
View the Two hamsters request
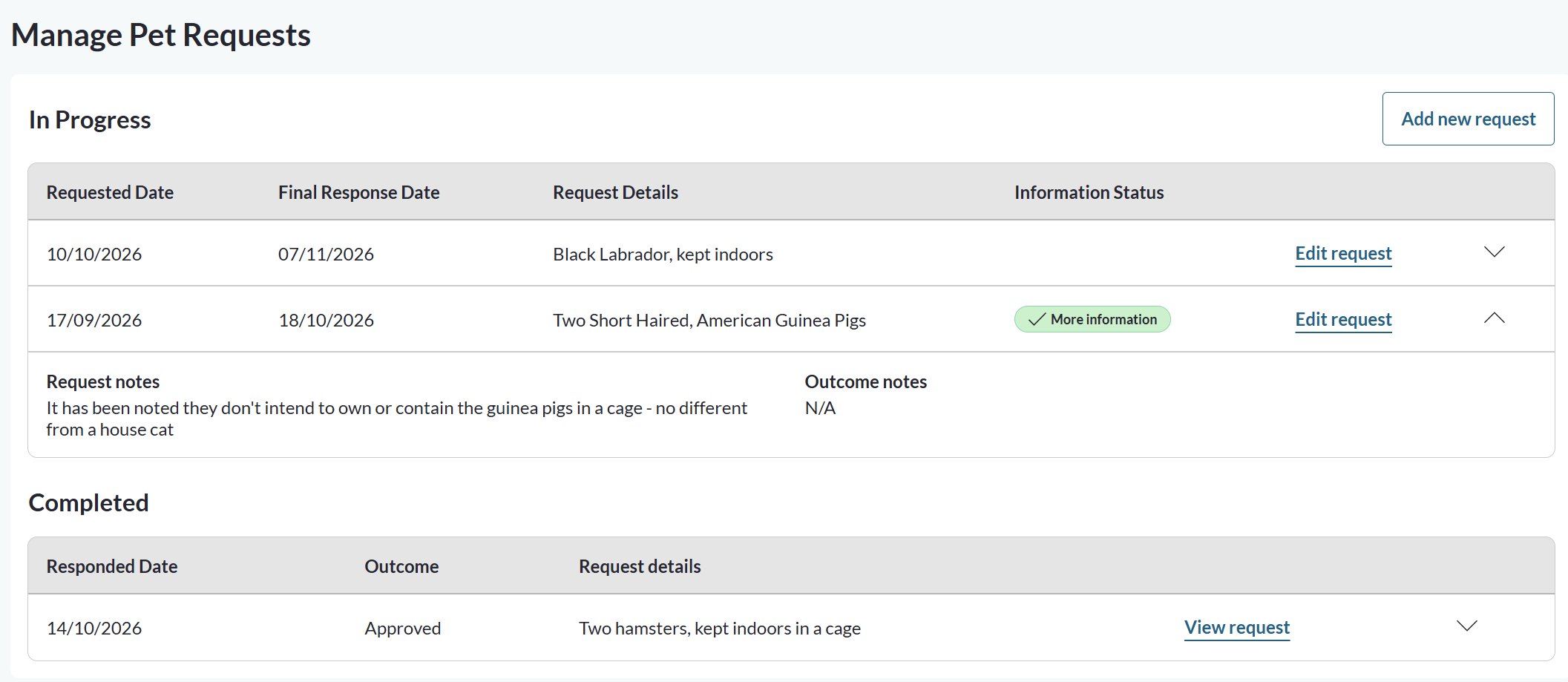[1237, 628]
